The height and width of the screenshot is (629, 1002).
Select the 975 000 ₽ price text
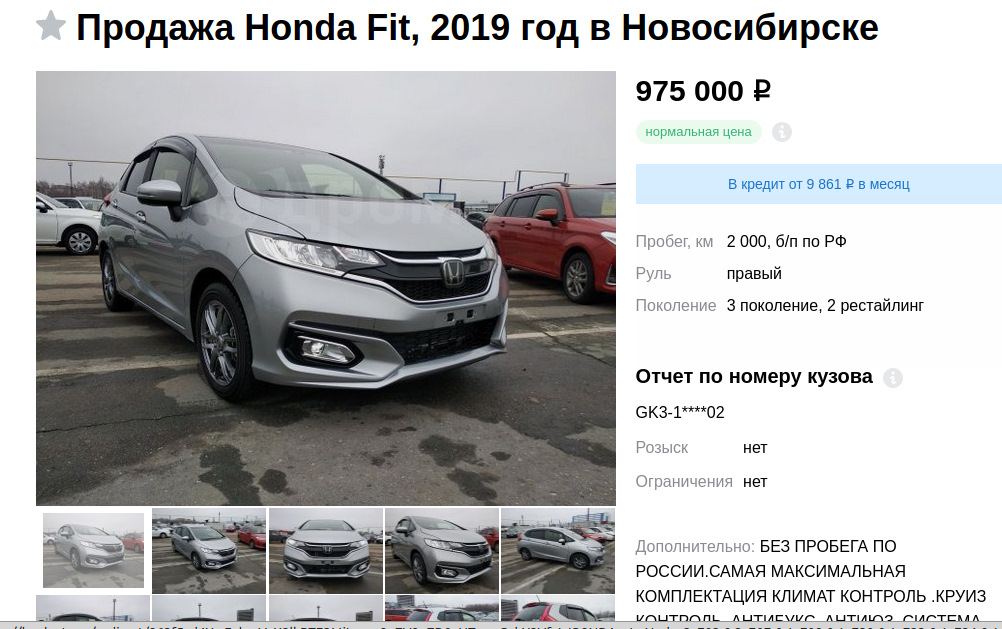coord(703,91)
